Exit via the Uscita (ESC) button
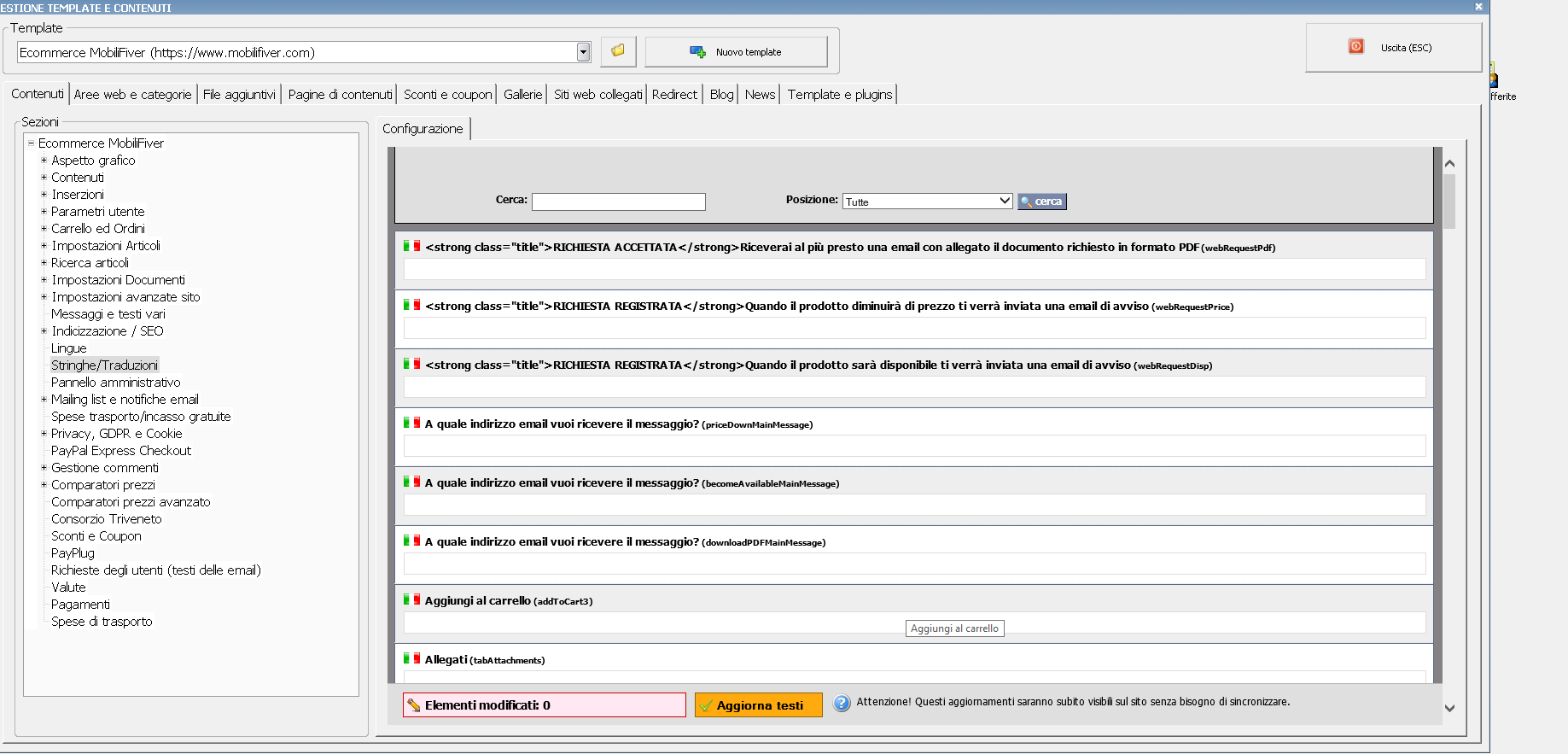 click(x=1393, y=47)
